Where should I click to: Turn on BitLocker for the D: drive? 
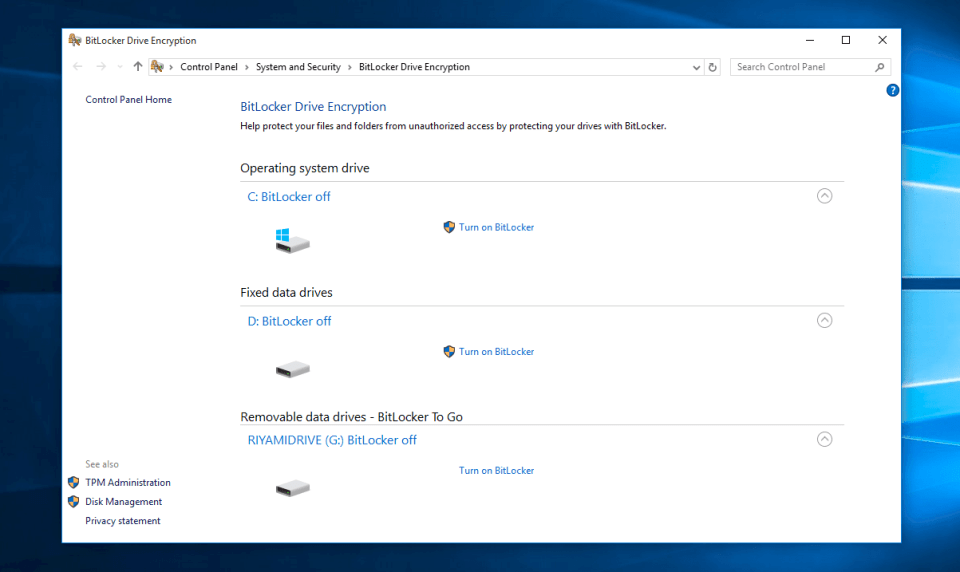tap(496, 352)
